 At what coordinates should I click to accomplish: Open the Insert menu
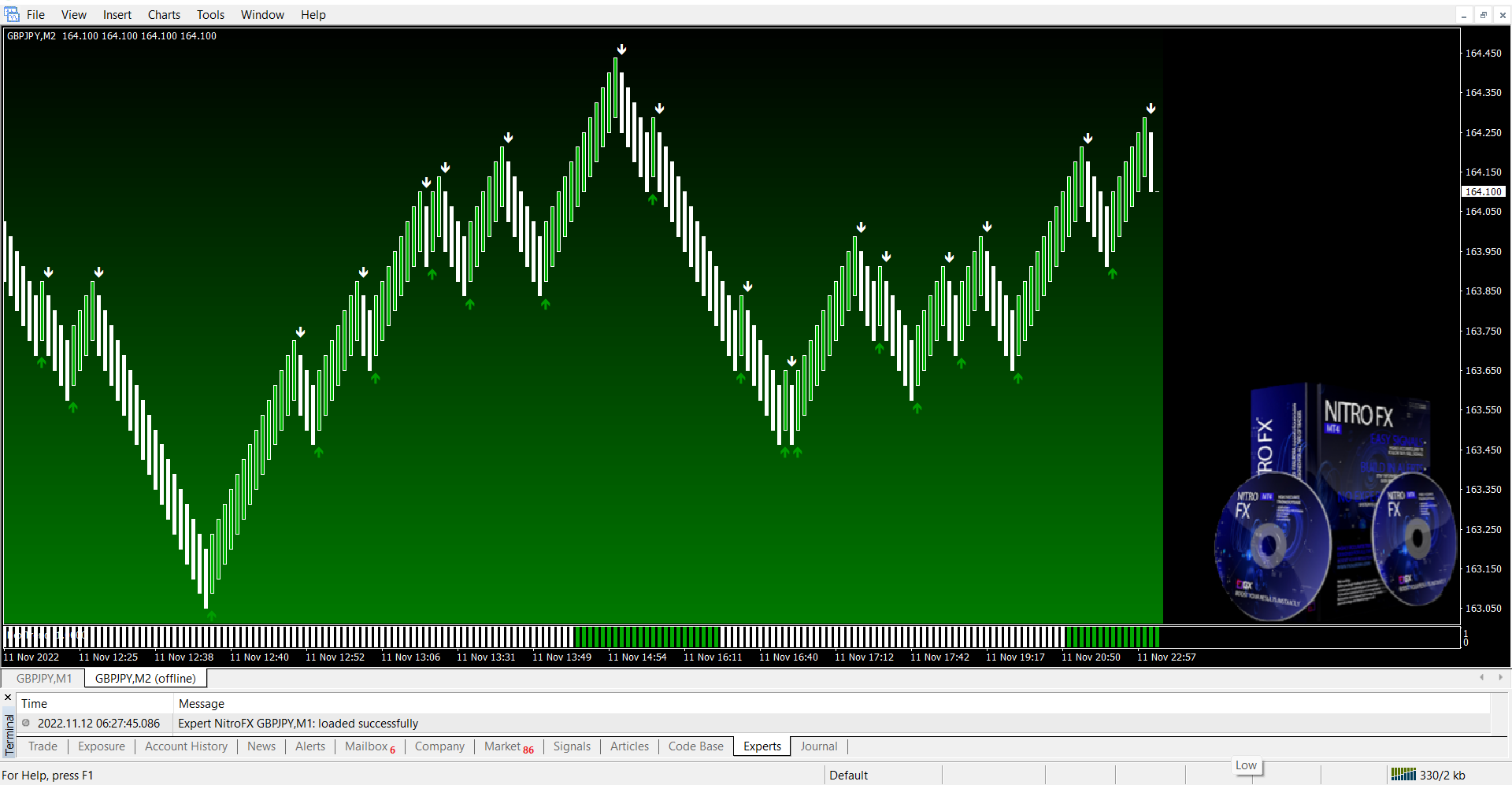click(x=117, y=15)
